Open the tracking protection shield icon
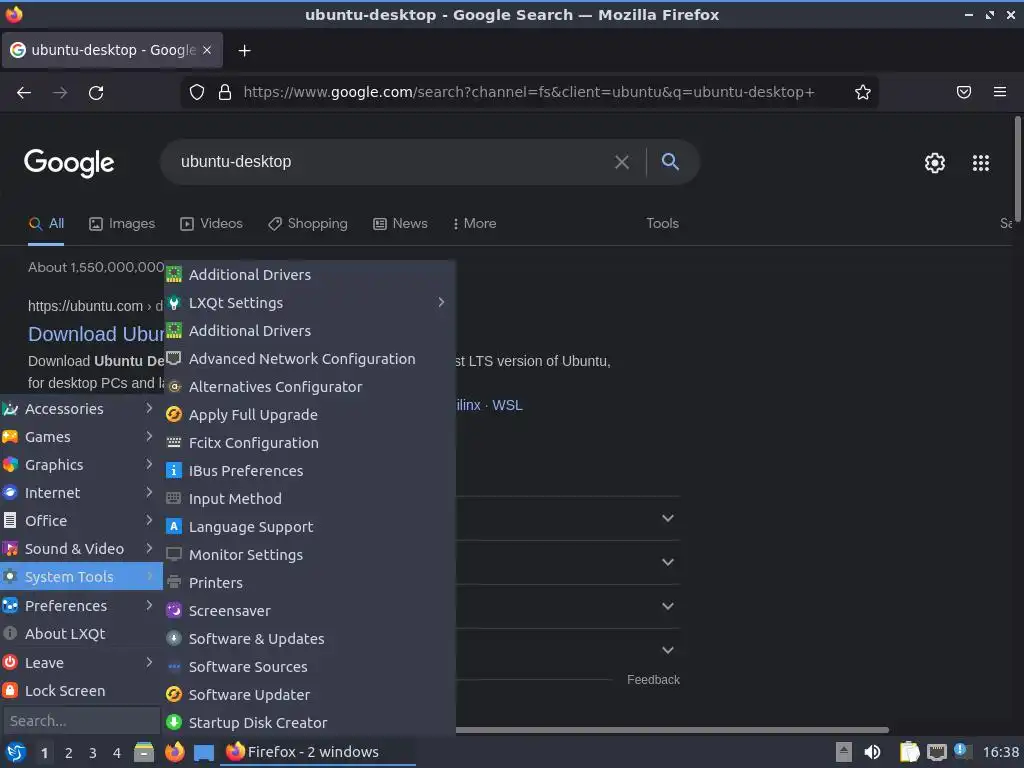The image size is (1024, 768). pos(197,92)
